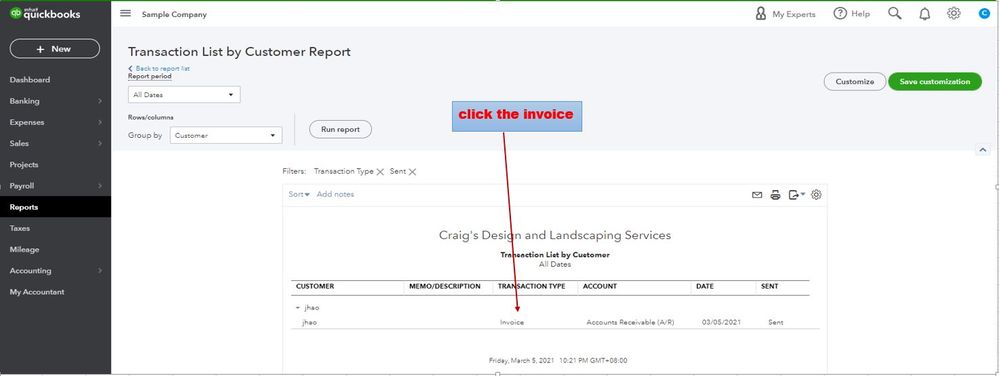Screen dimensions: 999x376
Task: Expand the Expenses submenu
Action: coord(100,122)
